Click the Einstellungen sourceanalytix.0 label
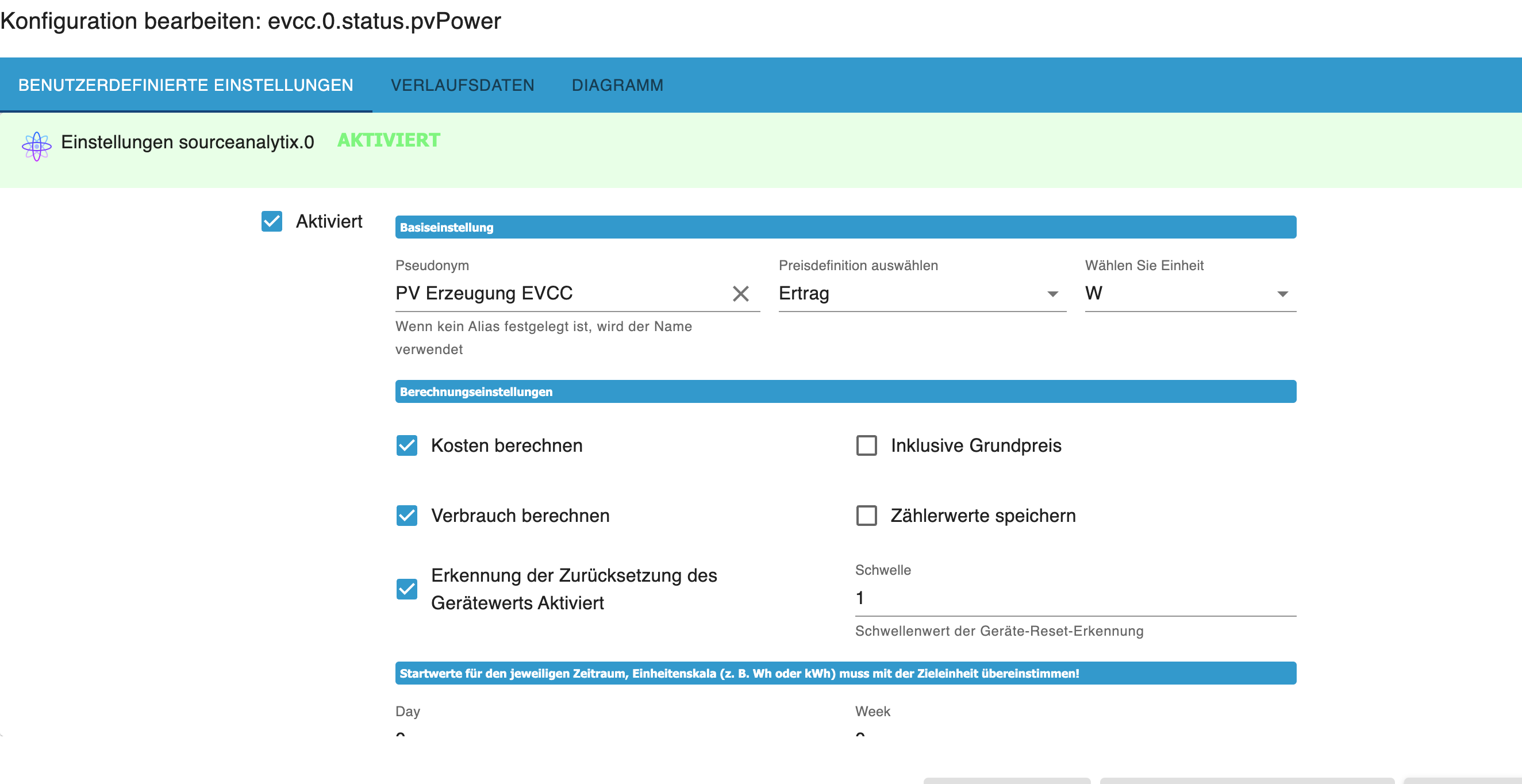This screenshot has width=1522, height=784. [x=187, y=143]
